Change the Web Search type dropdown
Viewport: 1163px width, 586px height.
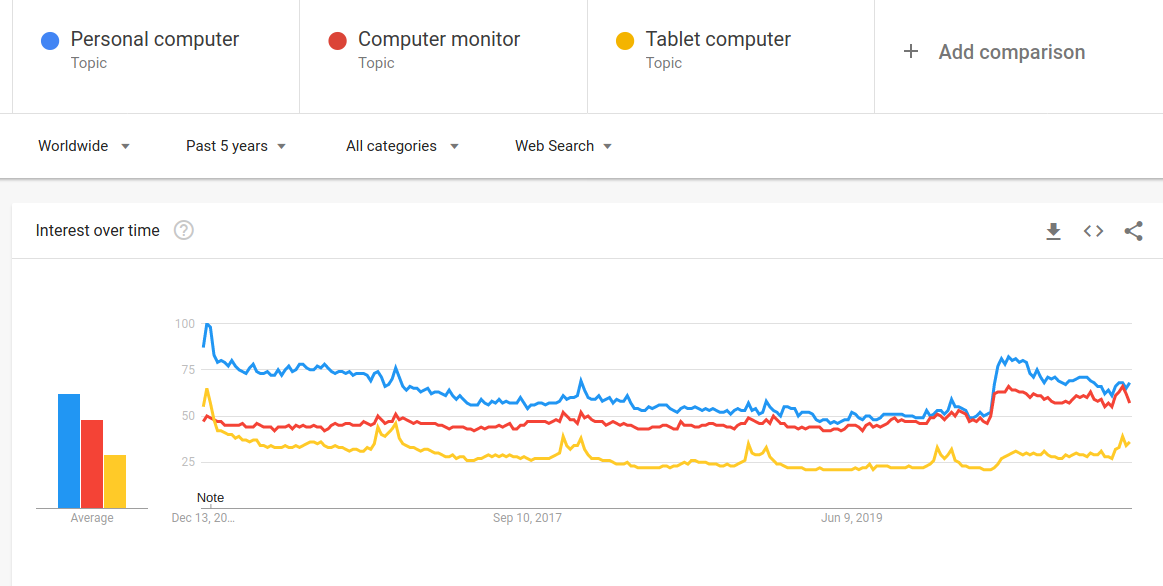click(x=563, y=146)
